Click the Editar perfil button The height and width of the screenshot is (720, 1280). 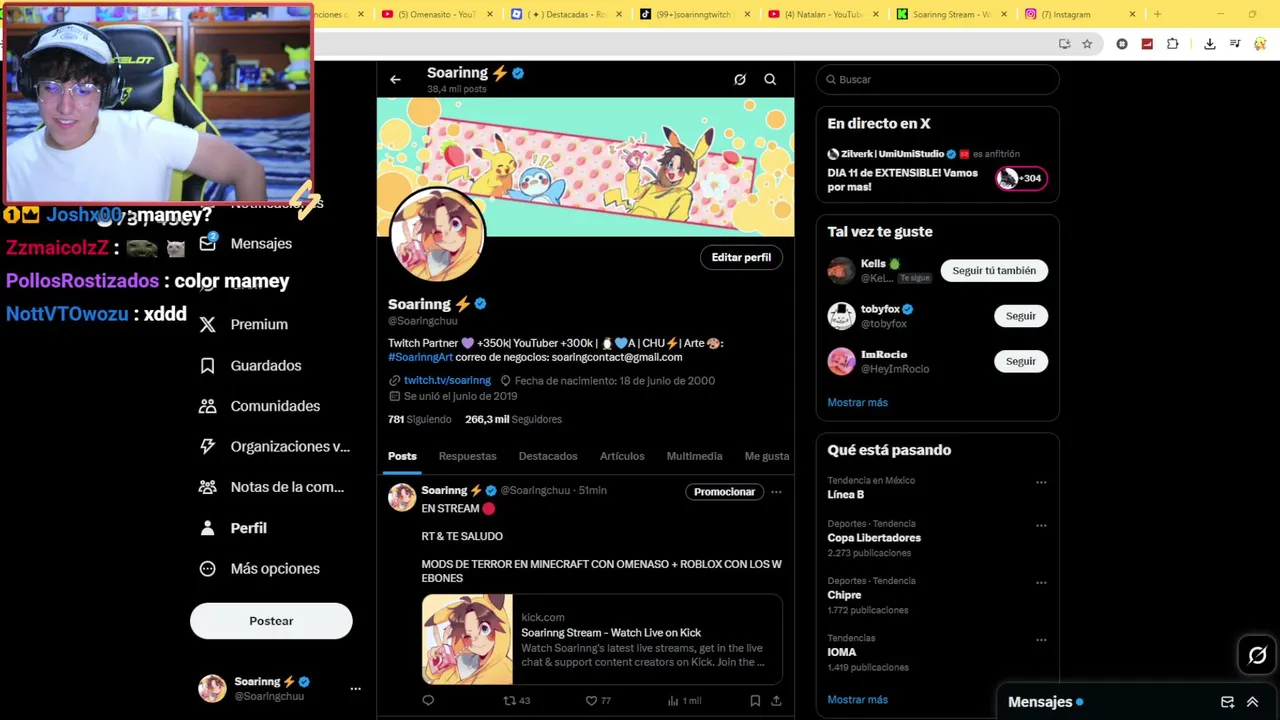point(741,257)
